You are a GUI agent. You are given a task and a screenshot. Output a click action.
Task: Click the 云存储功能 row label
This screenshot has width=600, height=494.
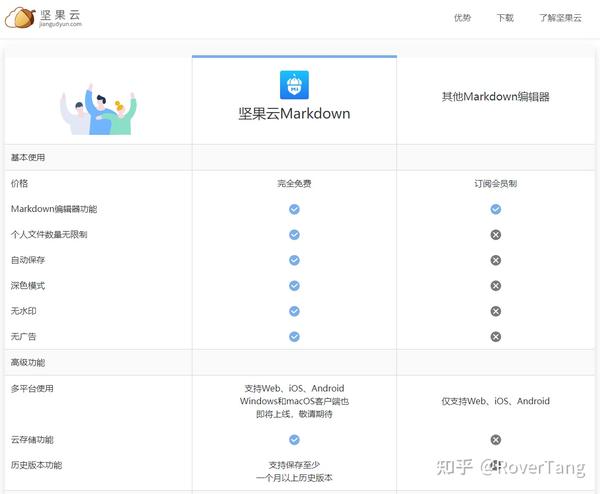pyautogui.click(x=32, y=440)
